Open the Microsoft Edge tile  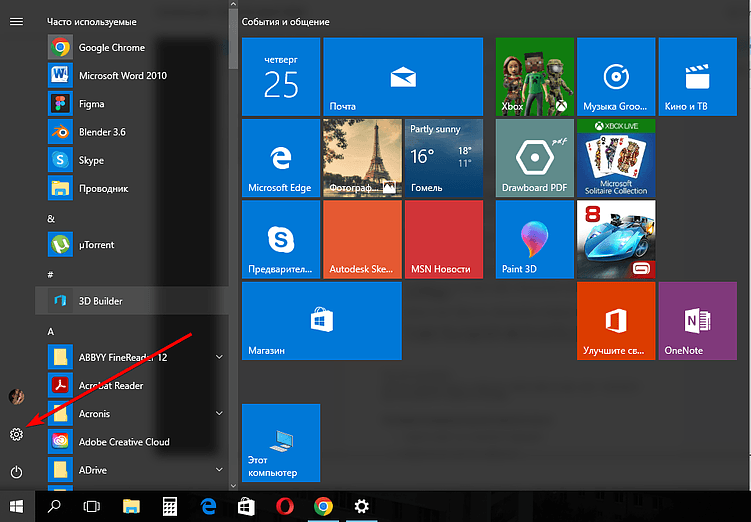click(280, 158)
